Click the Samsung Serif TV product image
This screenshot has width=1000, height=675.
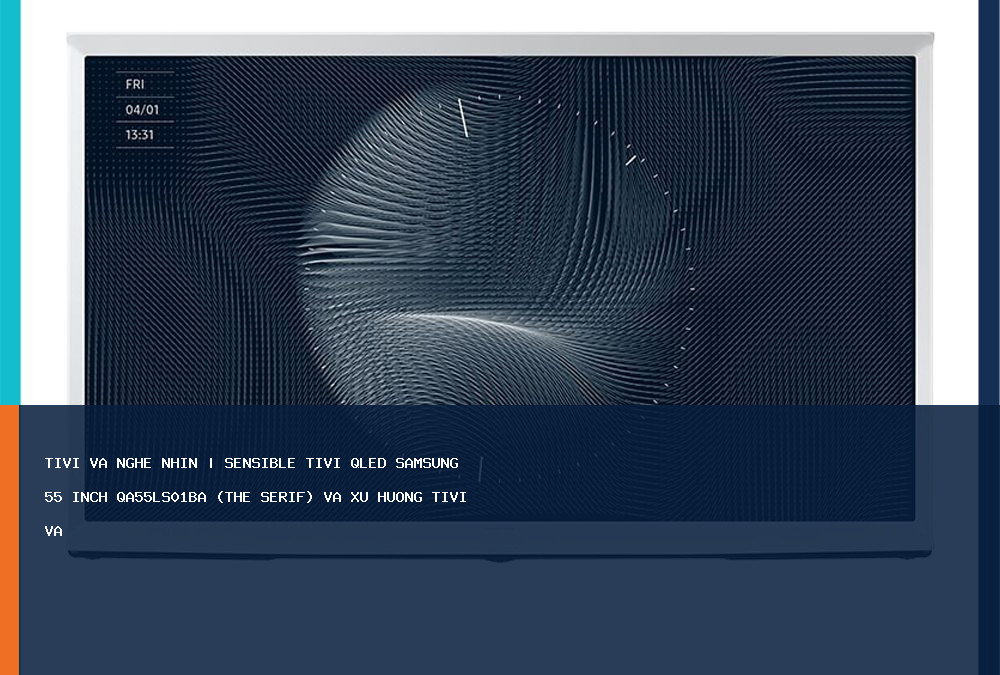tap(500, 297)
